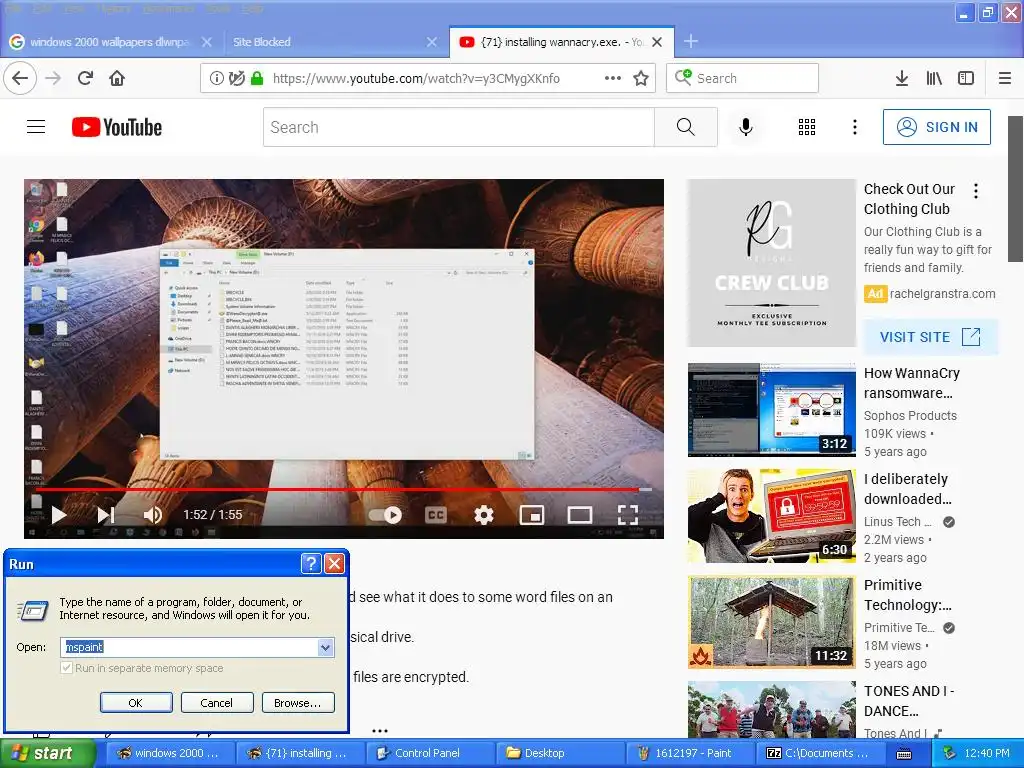This screenshot has height=768, width=1024.
Task: Open the page actions three-dot menu in the address bar
Action: pyautogui.click(x=613, y=78)
